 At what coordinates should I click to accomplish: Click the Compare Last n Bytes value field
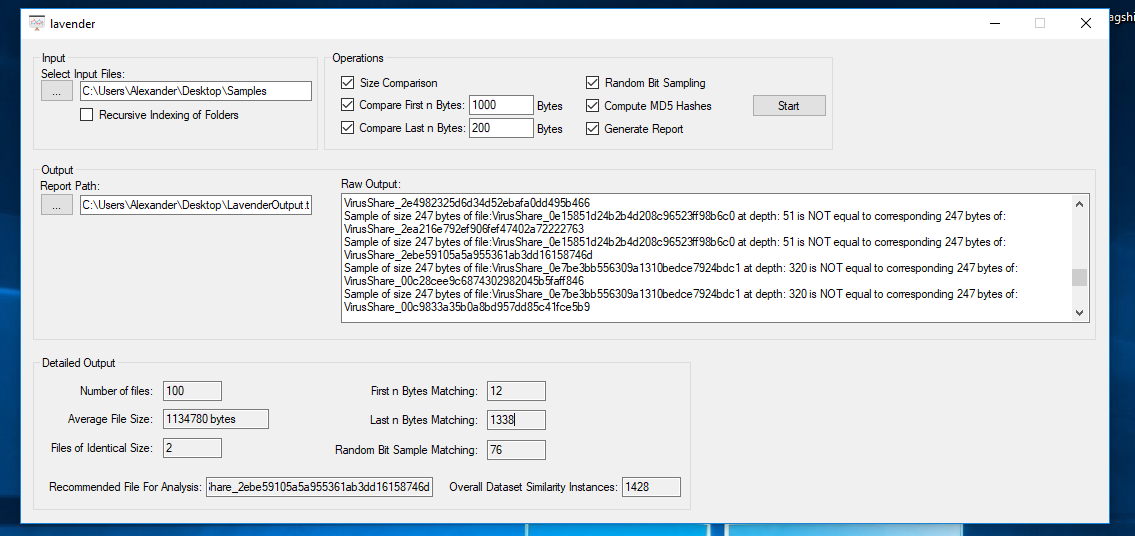[500, 128]
